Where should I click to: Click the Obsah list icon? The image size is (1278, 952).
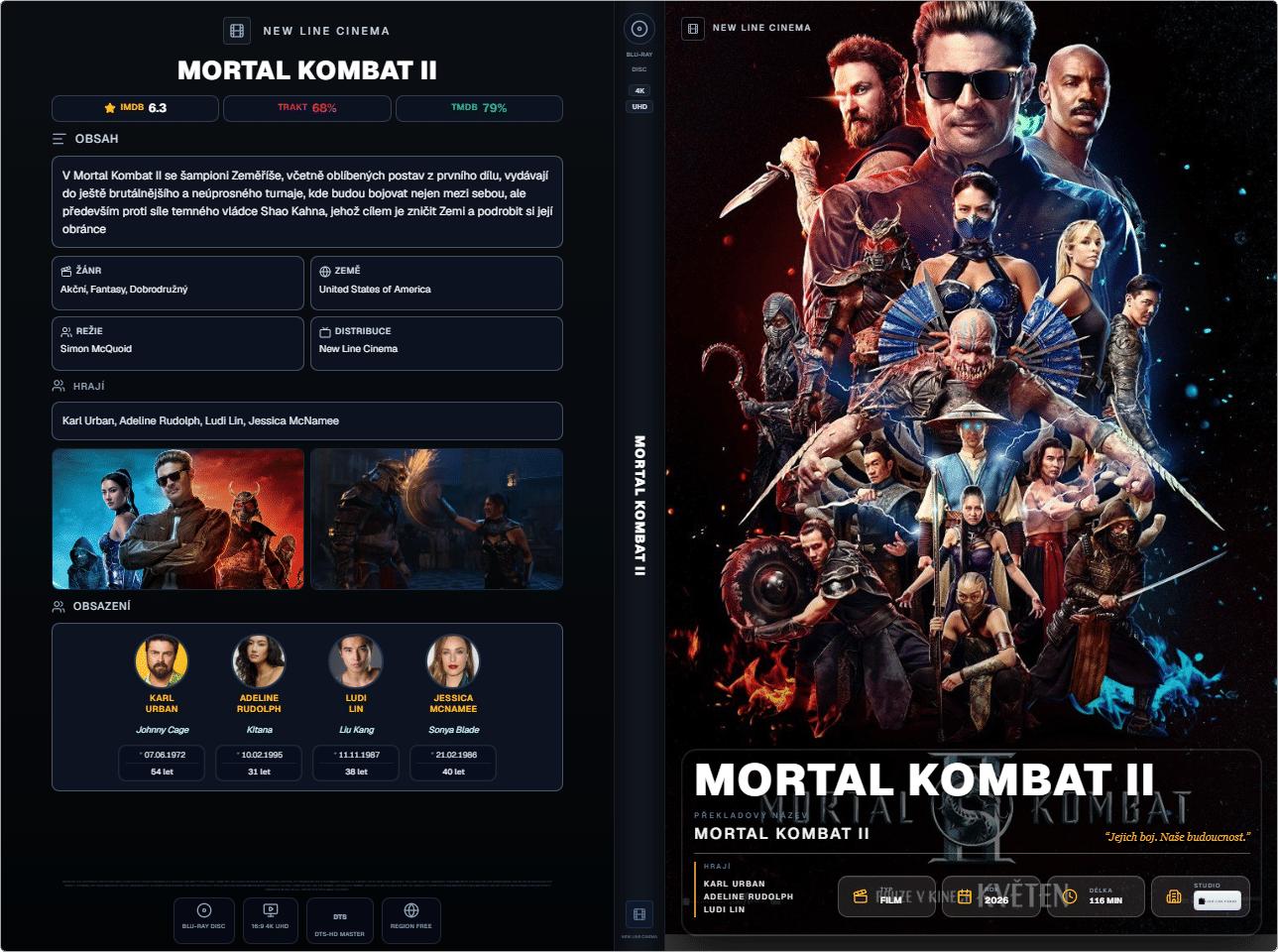(x=59, y=139)
